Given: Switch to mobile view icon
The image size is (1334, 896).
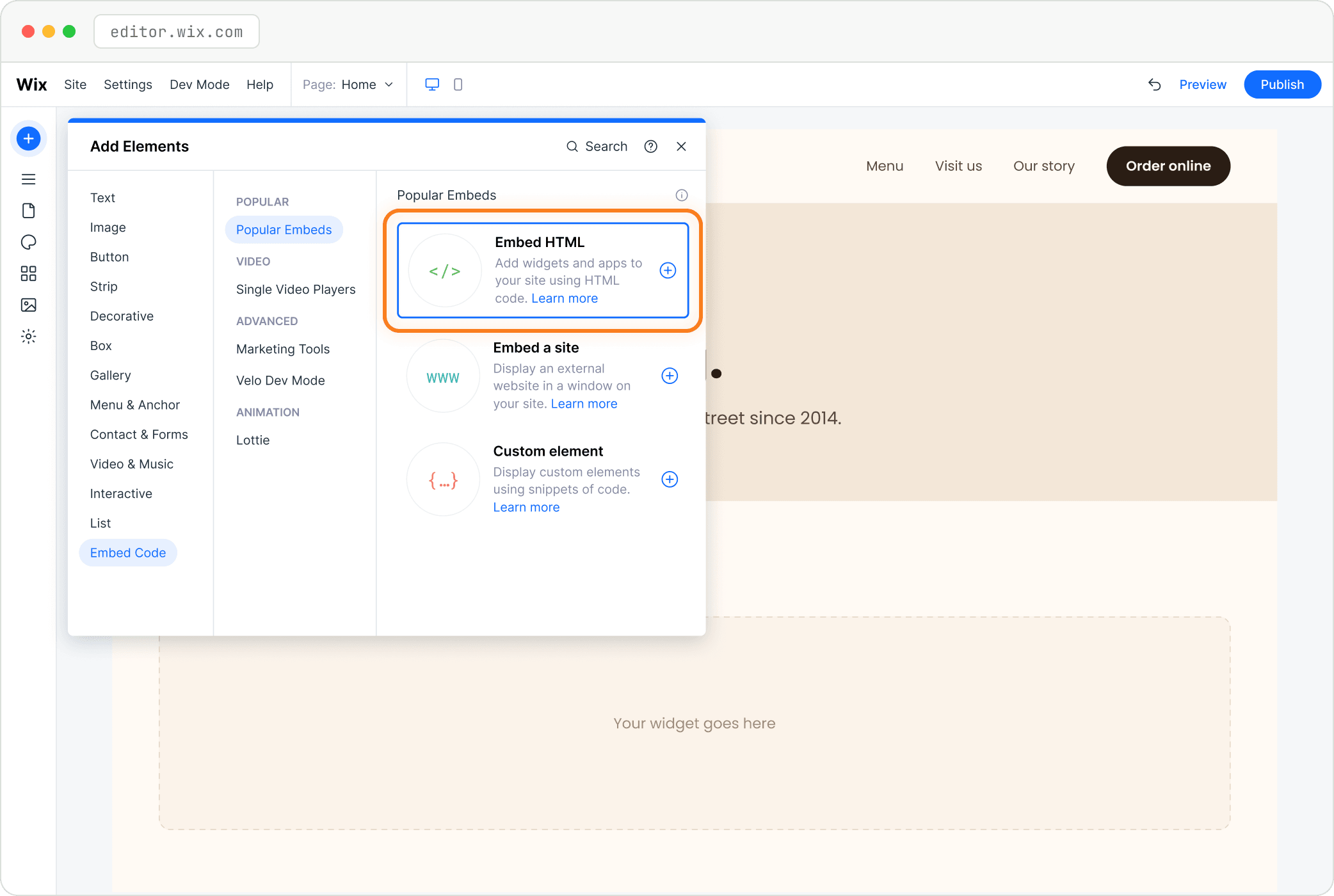Looking at the screenshot, I should tap(458, 84).
